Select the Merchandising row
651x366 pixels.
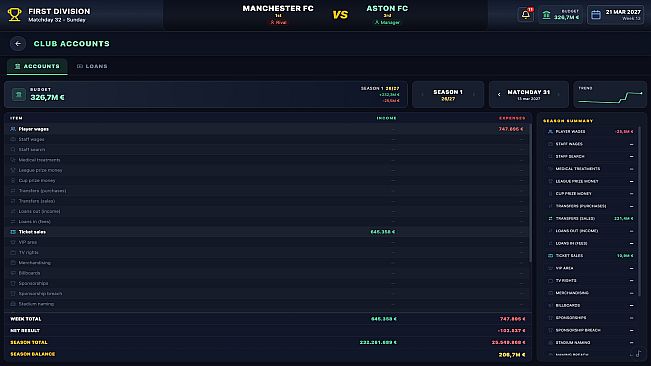coord(268,263)
